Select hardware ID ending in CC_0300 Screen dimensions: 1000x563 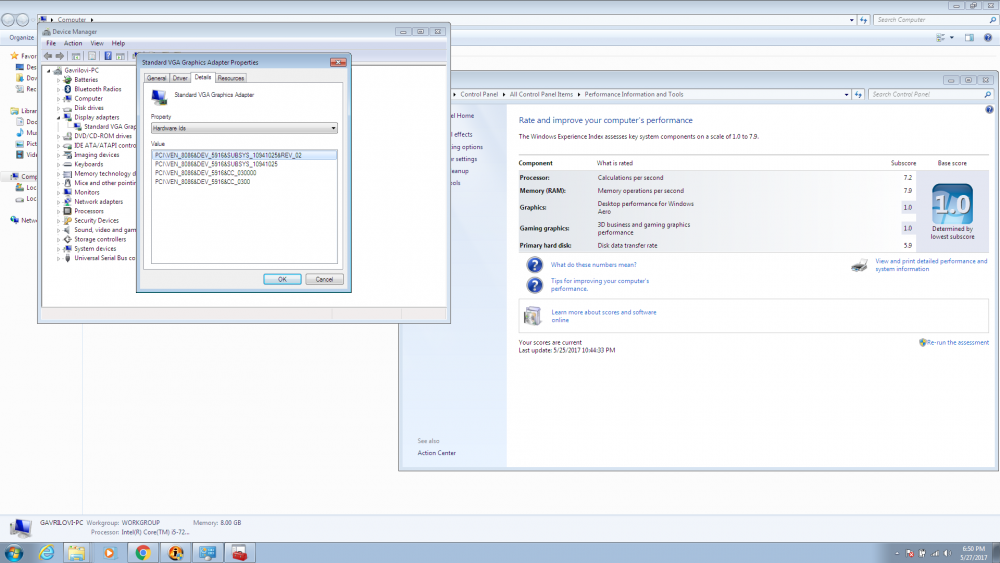[x=202, y=182]
